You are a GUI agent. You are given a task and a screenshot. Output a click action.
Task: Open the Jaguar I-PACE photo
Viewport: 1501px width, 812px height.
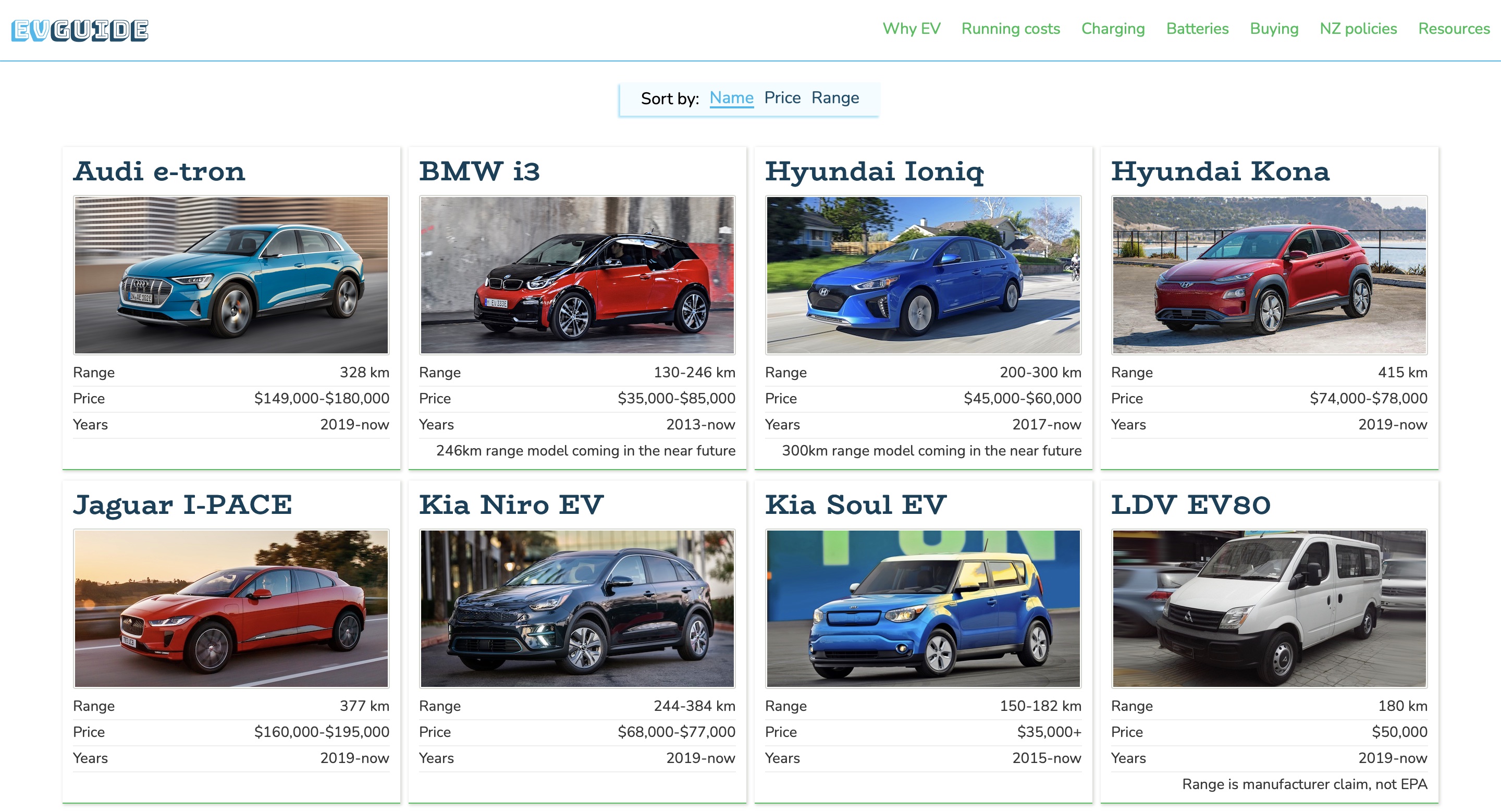pos(231,609)
